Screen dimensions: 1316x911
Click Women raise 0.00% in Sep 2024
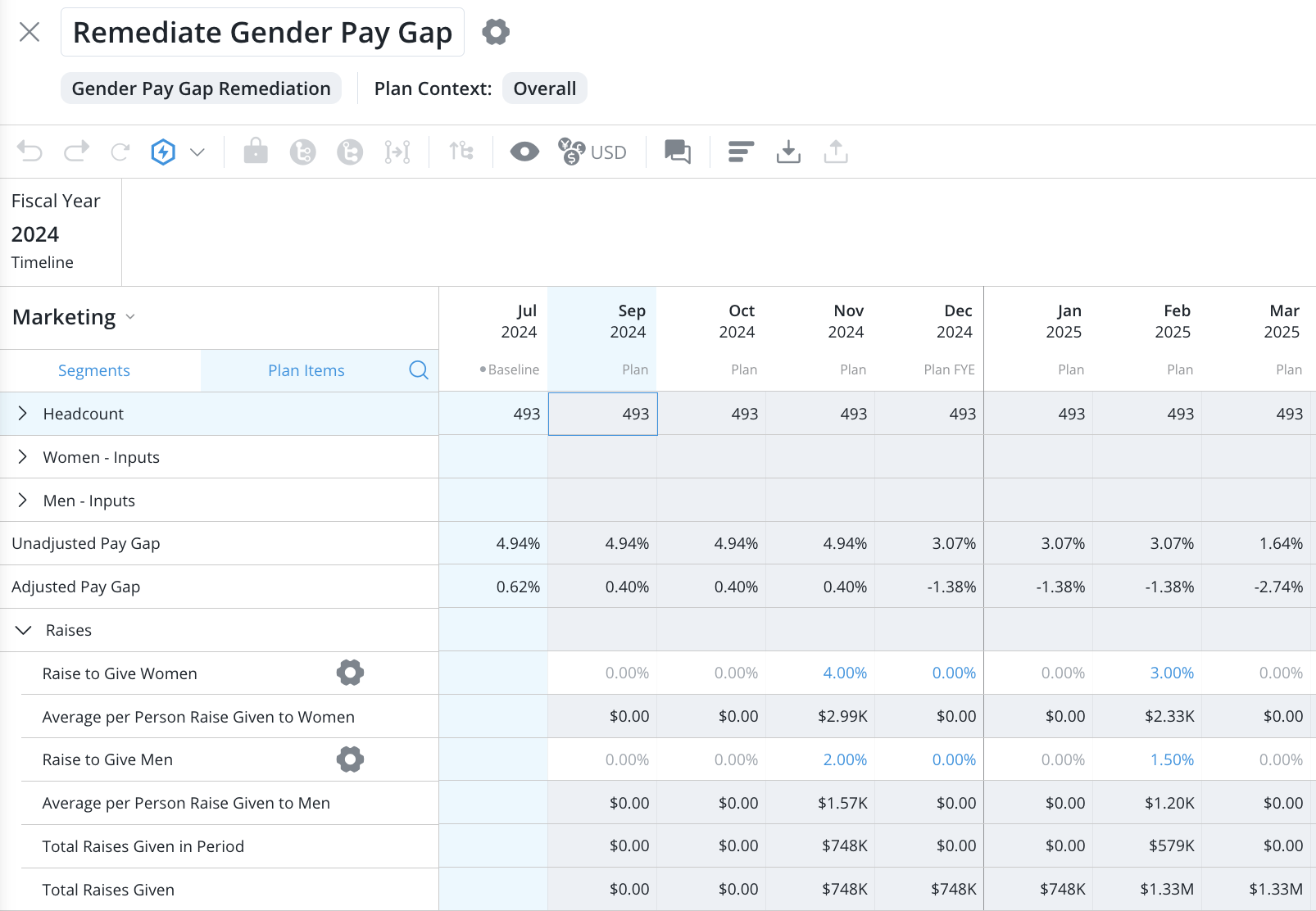click(602, 673)
